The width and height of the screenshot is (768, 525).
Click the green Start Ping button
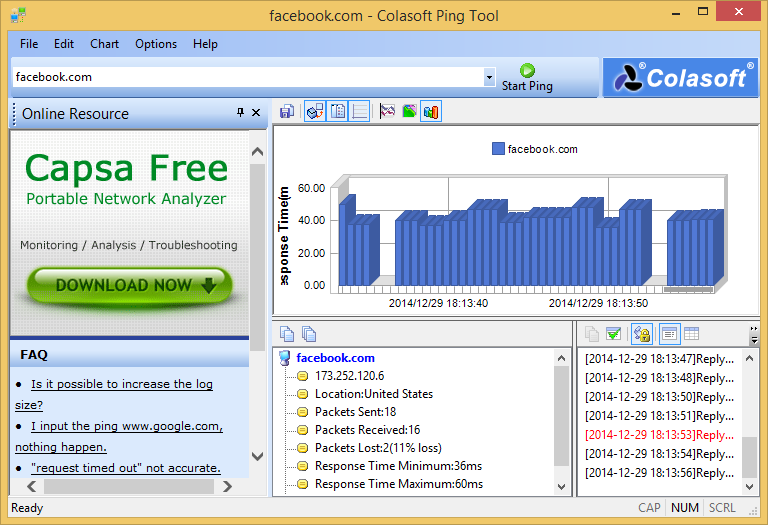pyautogui.click(x=527, y=77)
